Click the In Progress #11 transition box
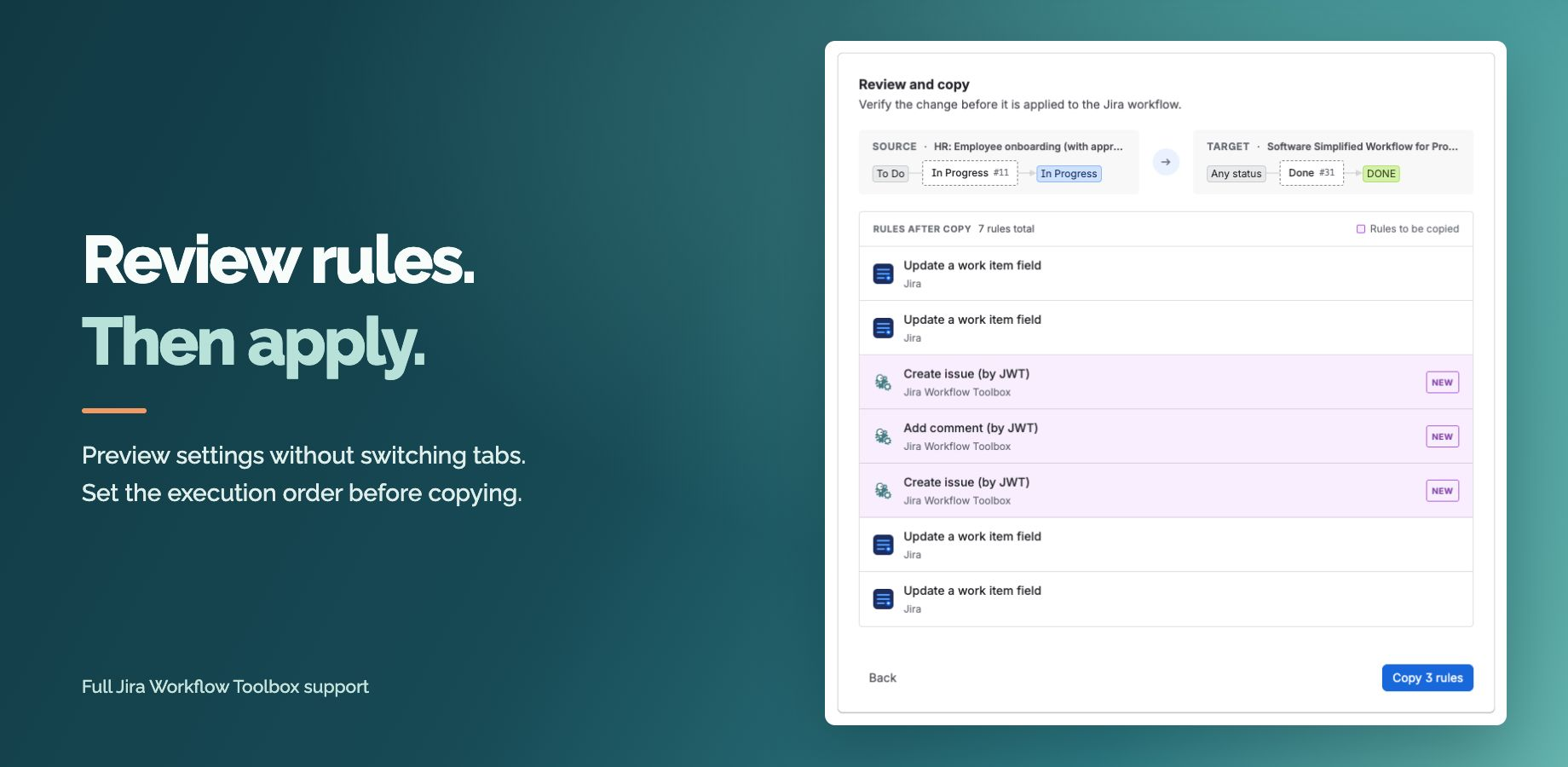Viewport: 1568px width, 767px height. 970,173
